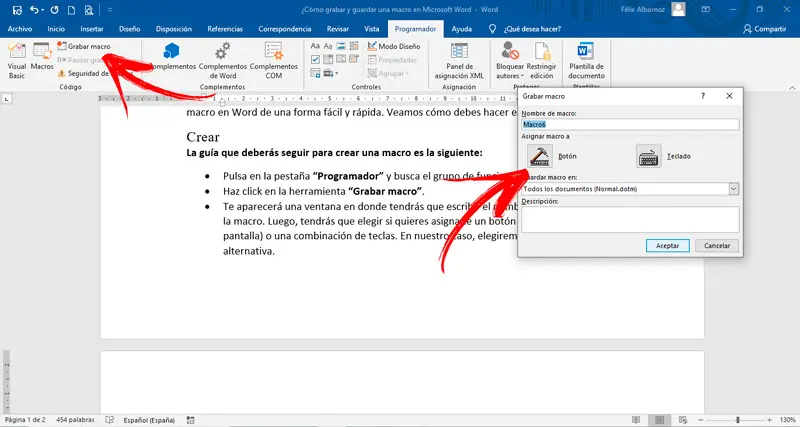The width and height of the screenshot is (800, 427).
Task: Open the Customize Quick Access Toolbar dropdown
Action: click(110, 10)
